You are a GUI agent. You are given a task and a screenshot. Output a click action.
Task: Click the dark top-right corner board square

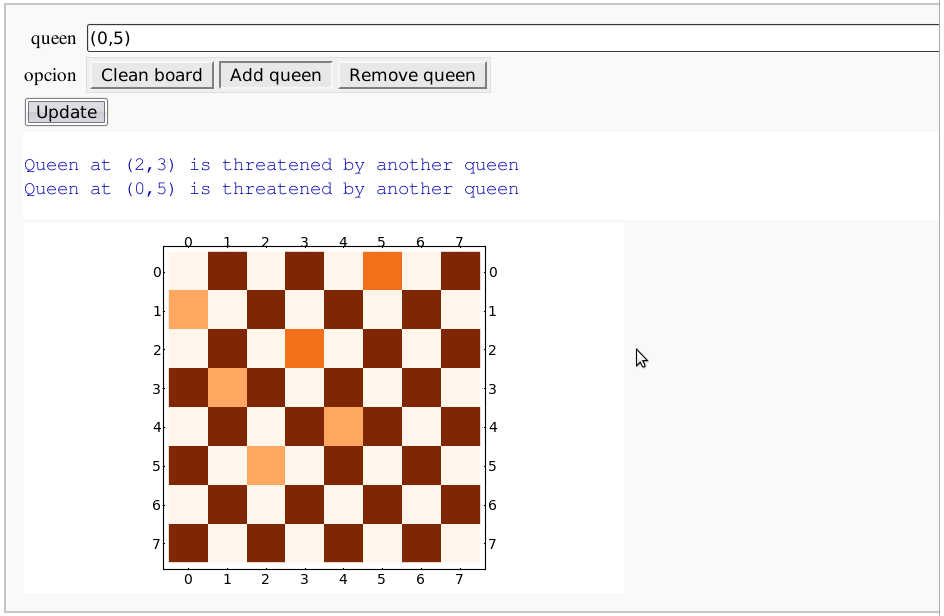pos(461,271)
